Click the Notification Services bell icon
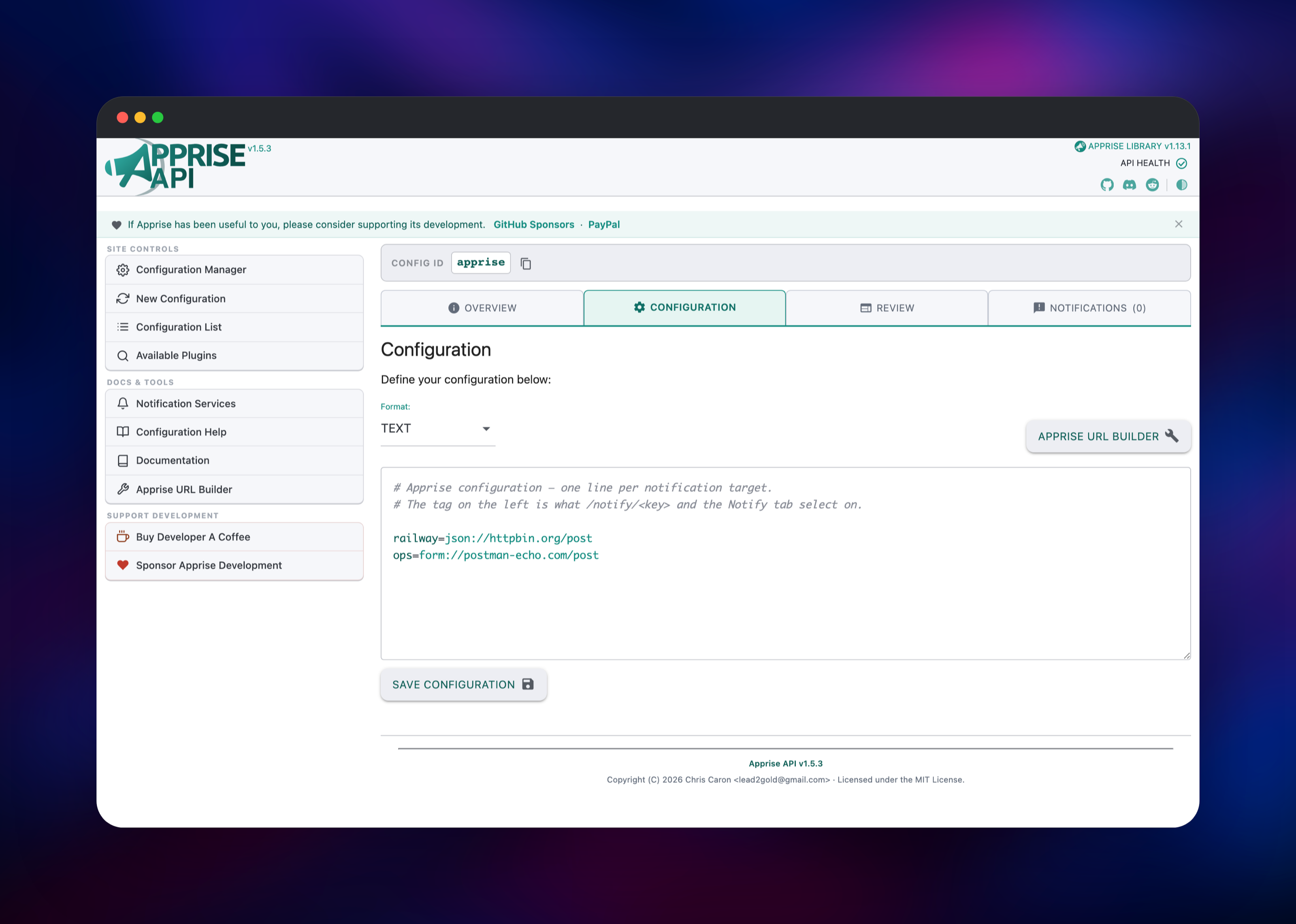The width and height of the screenshot is (1296, 924). (x=123, y=403)
